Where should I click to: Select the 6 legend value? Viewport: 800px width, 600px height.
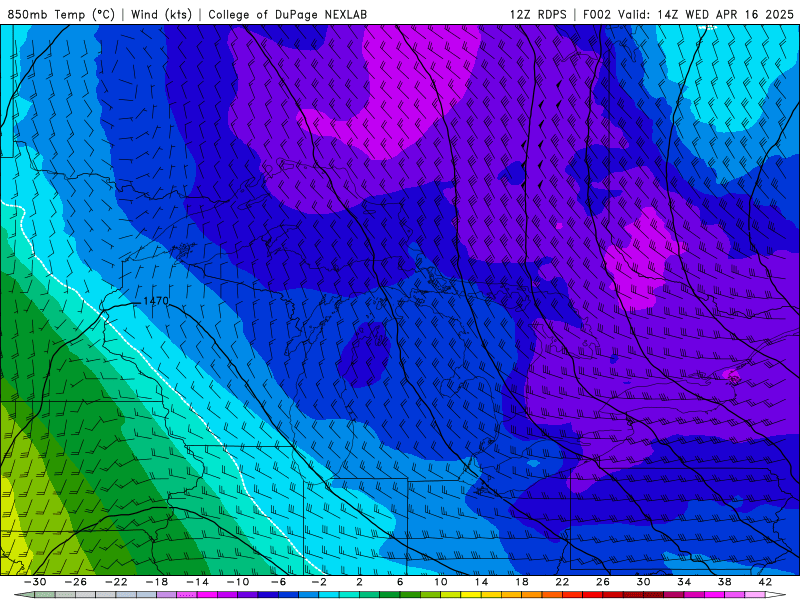[x=400, y=582]
